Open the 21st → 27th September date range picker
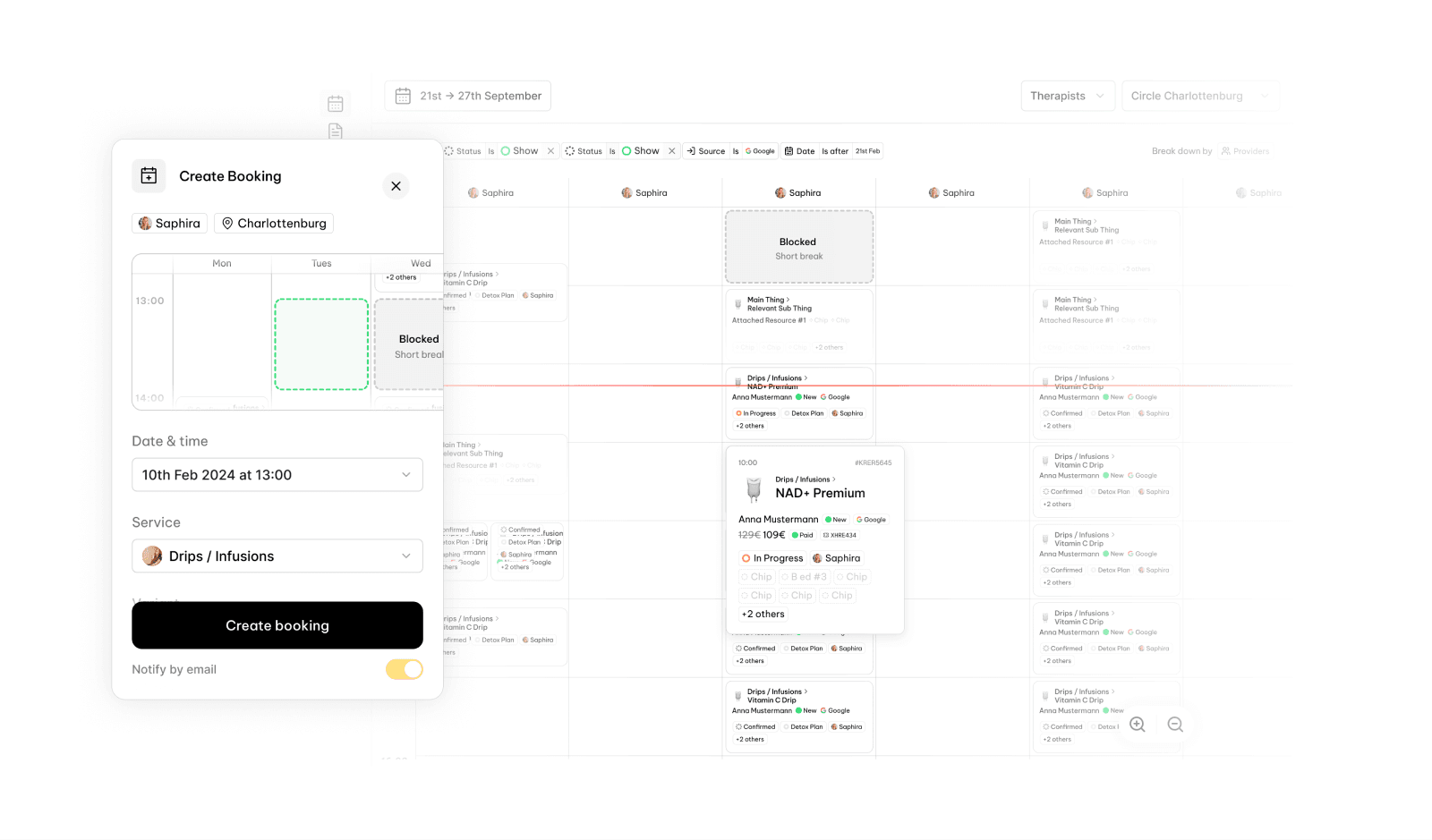This screenshot has width=1432, height=840. (x=468, y=96)
